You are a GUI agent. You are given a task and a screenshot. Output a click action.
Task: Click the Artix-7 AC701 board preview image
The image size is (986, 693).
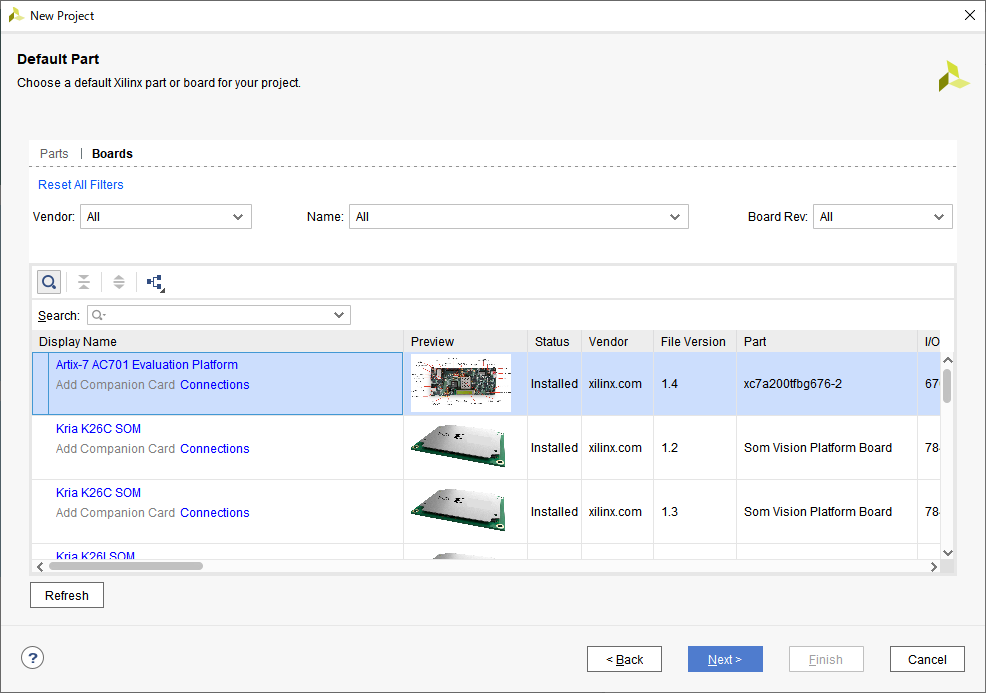[461, 383]
